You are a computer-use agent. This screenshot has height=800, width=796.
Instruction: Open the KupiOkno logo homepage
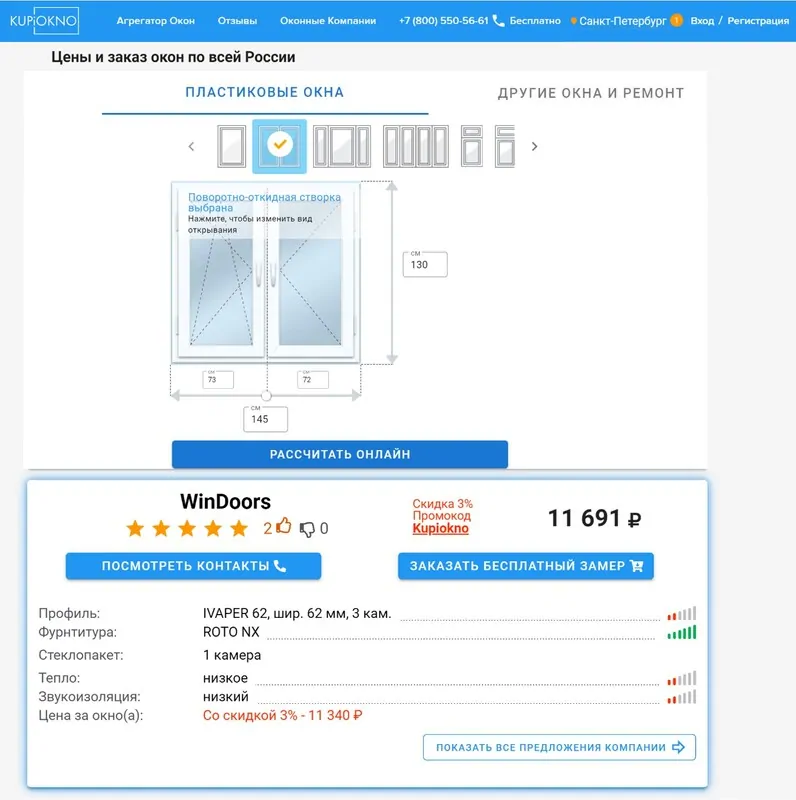click(x=44, y=21)
